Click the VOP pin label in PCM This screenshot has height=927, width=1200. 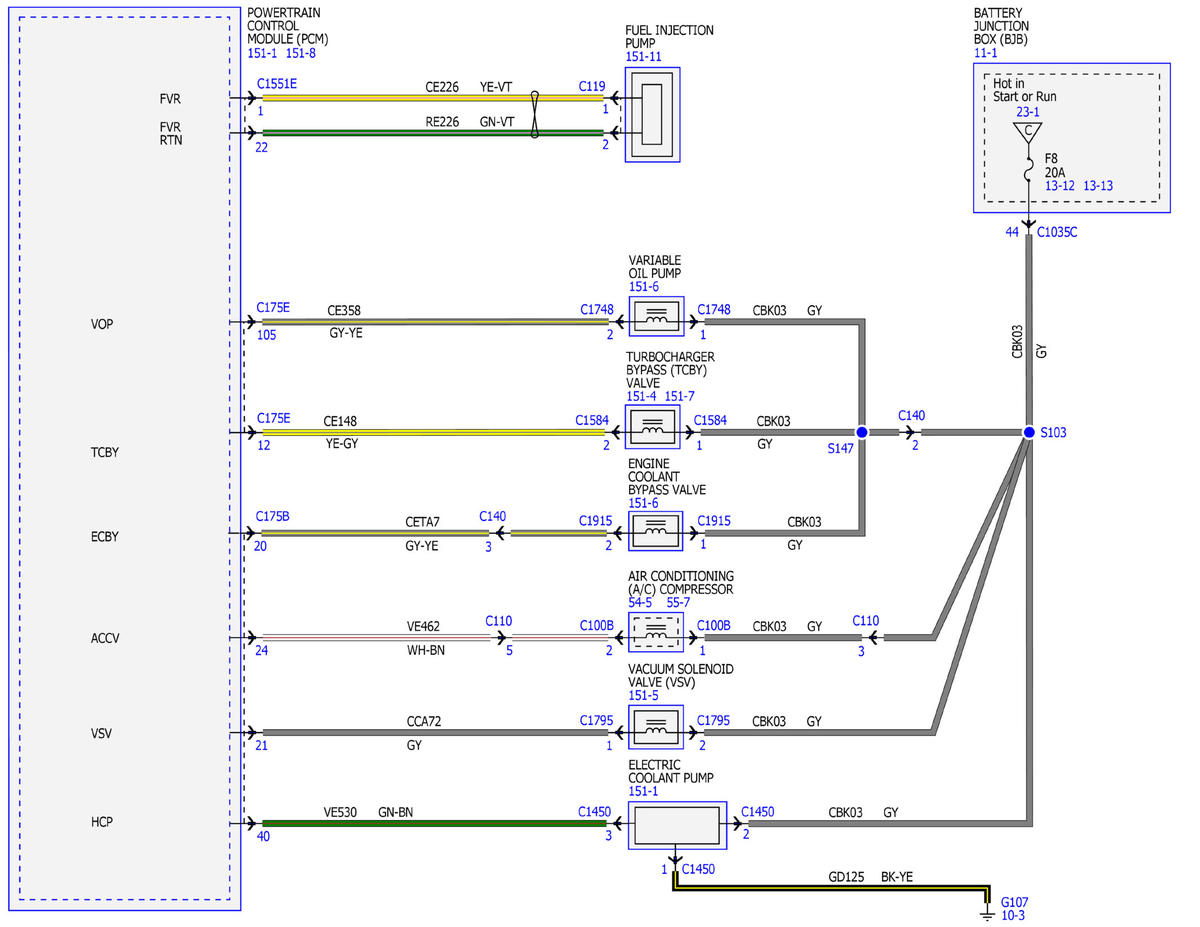[102, 324]
